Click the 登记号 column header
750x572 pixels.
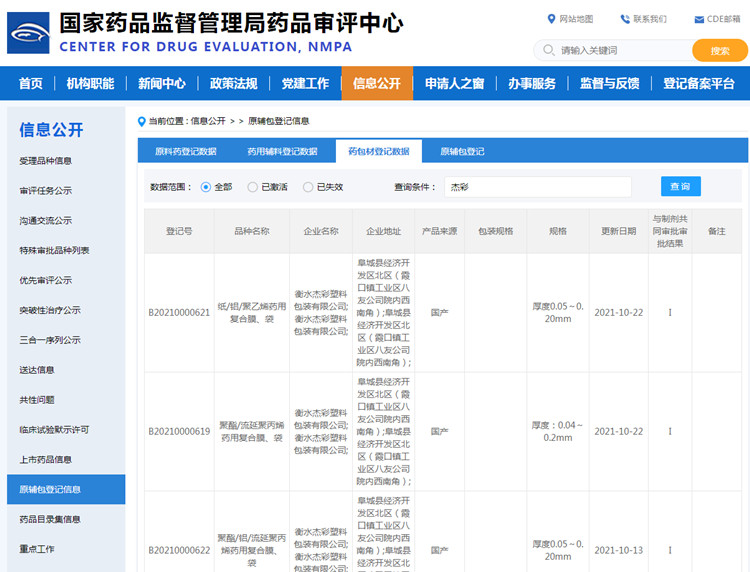[x=179, y=231]
